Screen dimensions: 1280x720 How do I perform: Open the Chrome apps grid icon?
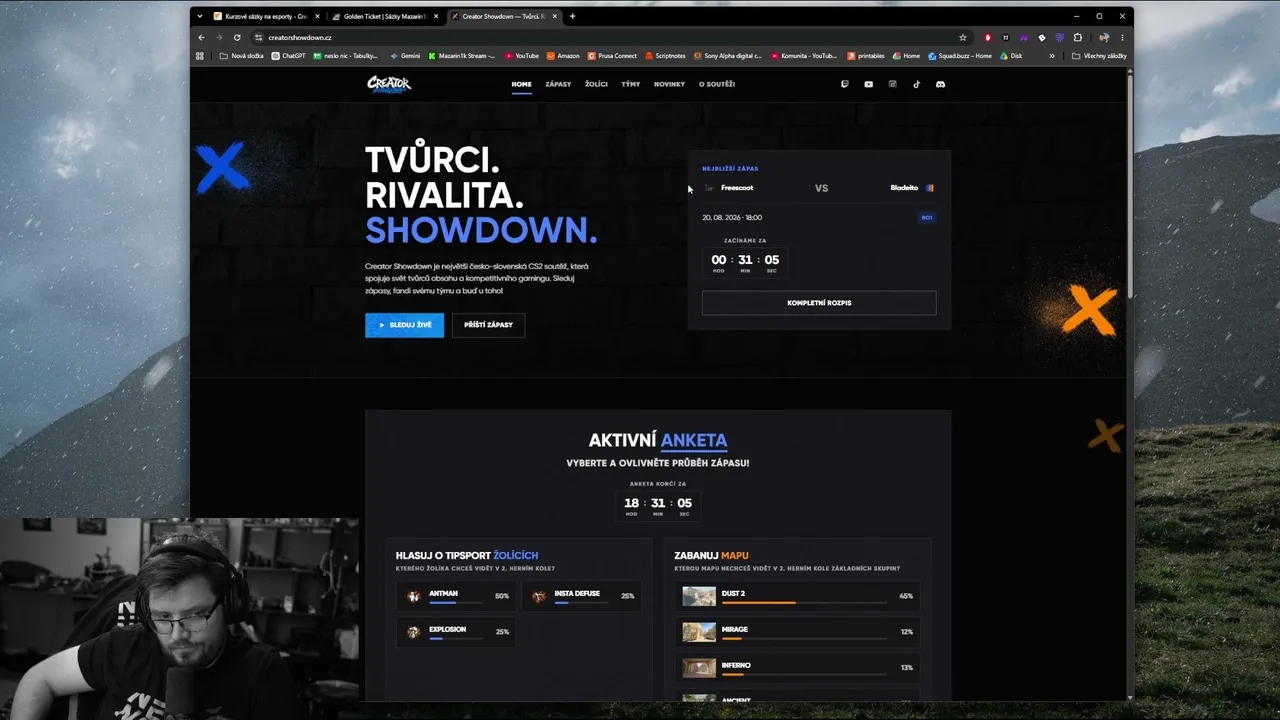pyautogui.click(x=200, y=56)
